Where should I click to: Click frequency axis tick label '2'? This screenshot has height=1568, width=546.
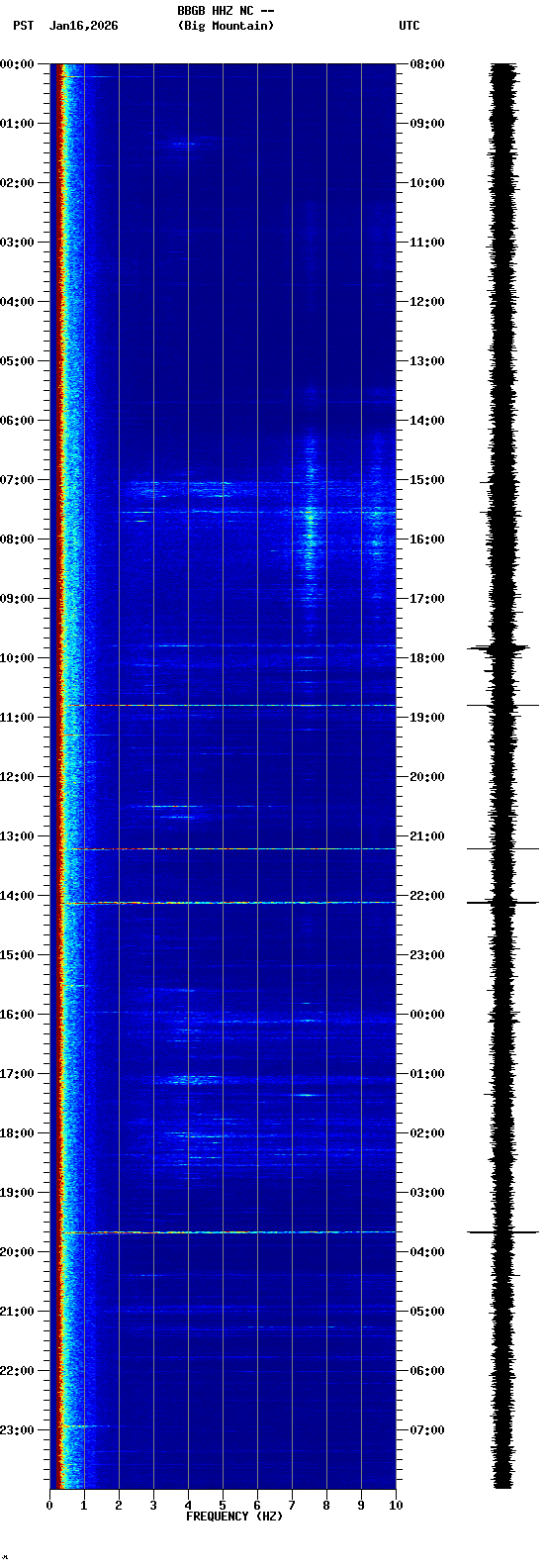pyautogui.click(x=119, y=1506)
